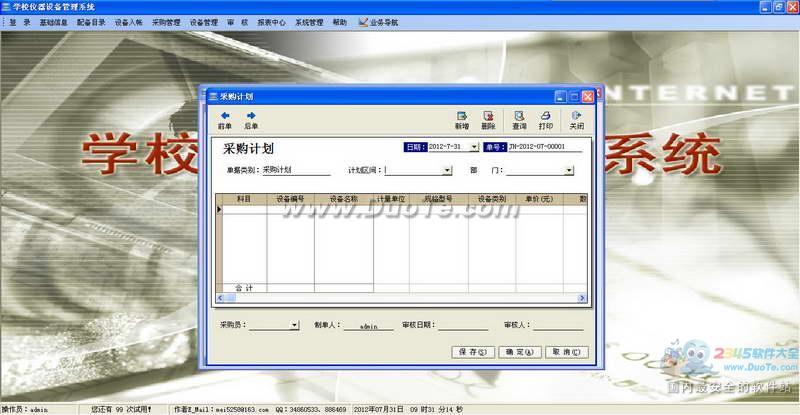Open the 采购管理 menu

(x=166, y=21)
